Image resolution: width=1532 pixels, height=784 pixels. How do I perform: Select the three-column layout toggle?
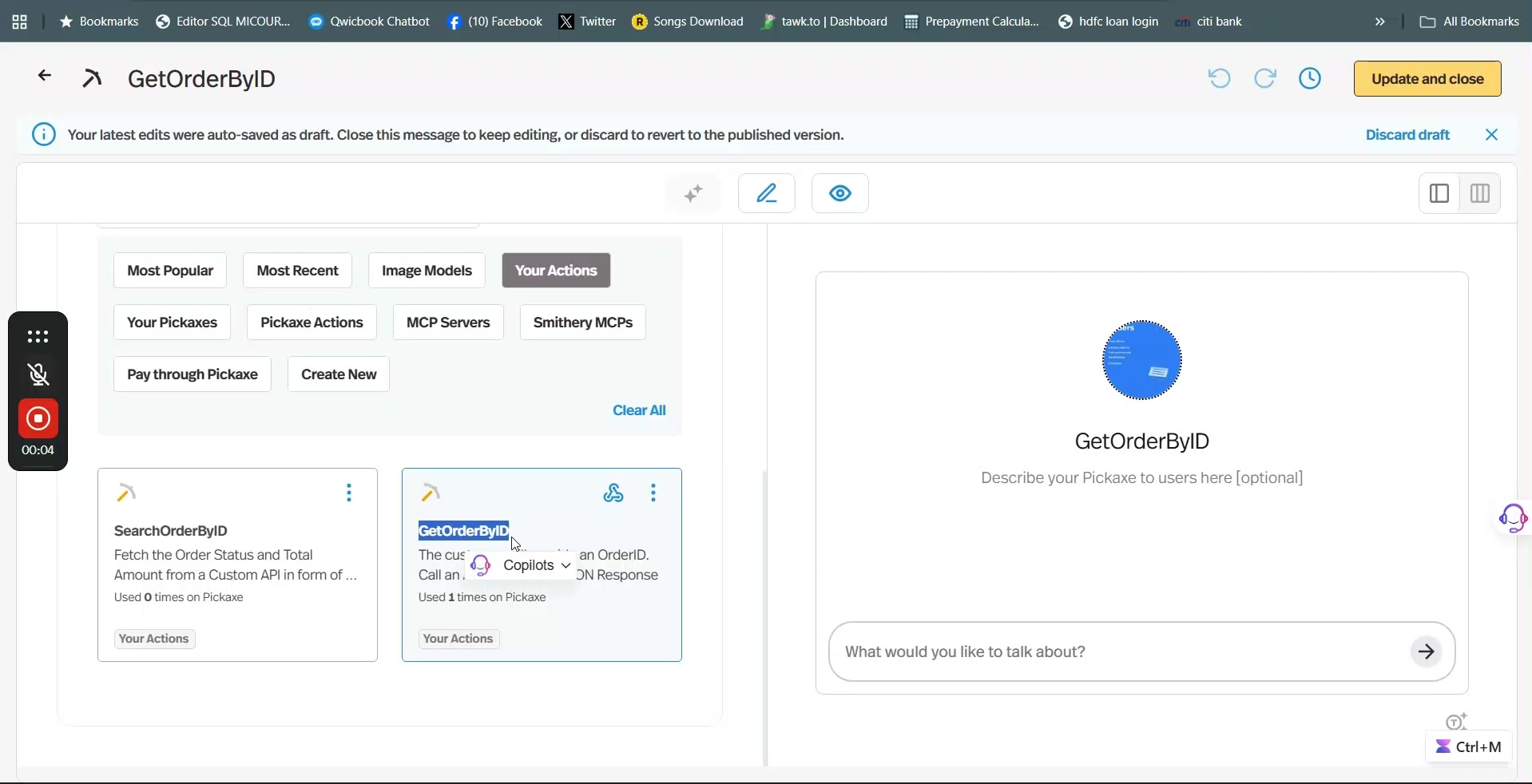pos(1480,193)
